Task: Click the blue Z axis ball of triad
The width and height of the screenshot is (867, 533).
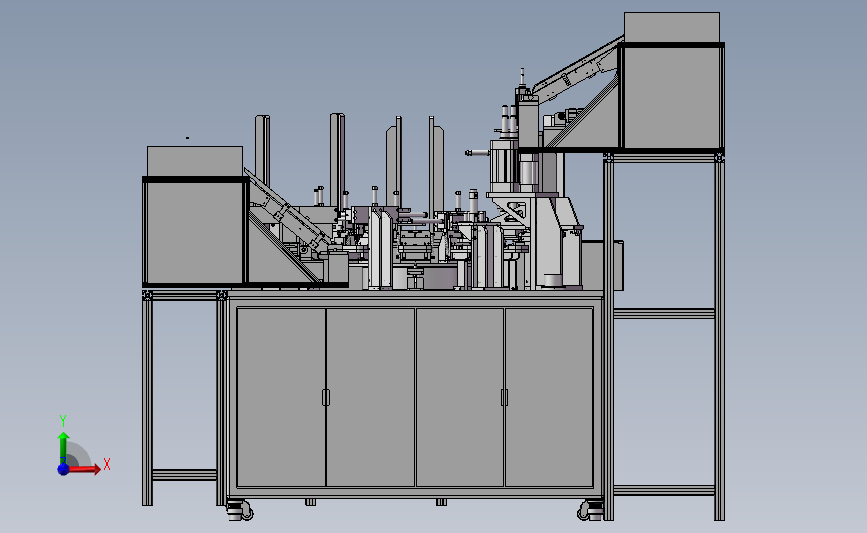Action: tap(63, 469)
